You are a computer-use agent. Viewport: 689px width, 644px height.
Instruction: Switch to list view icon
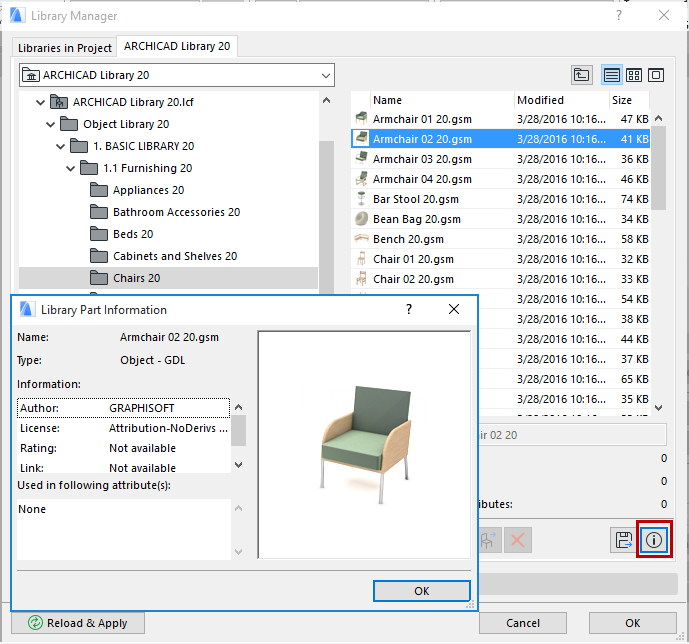(611, 75)
